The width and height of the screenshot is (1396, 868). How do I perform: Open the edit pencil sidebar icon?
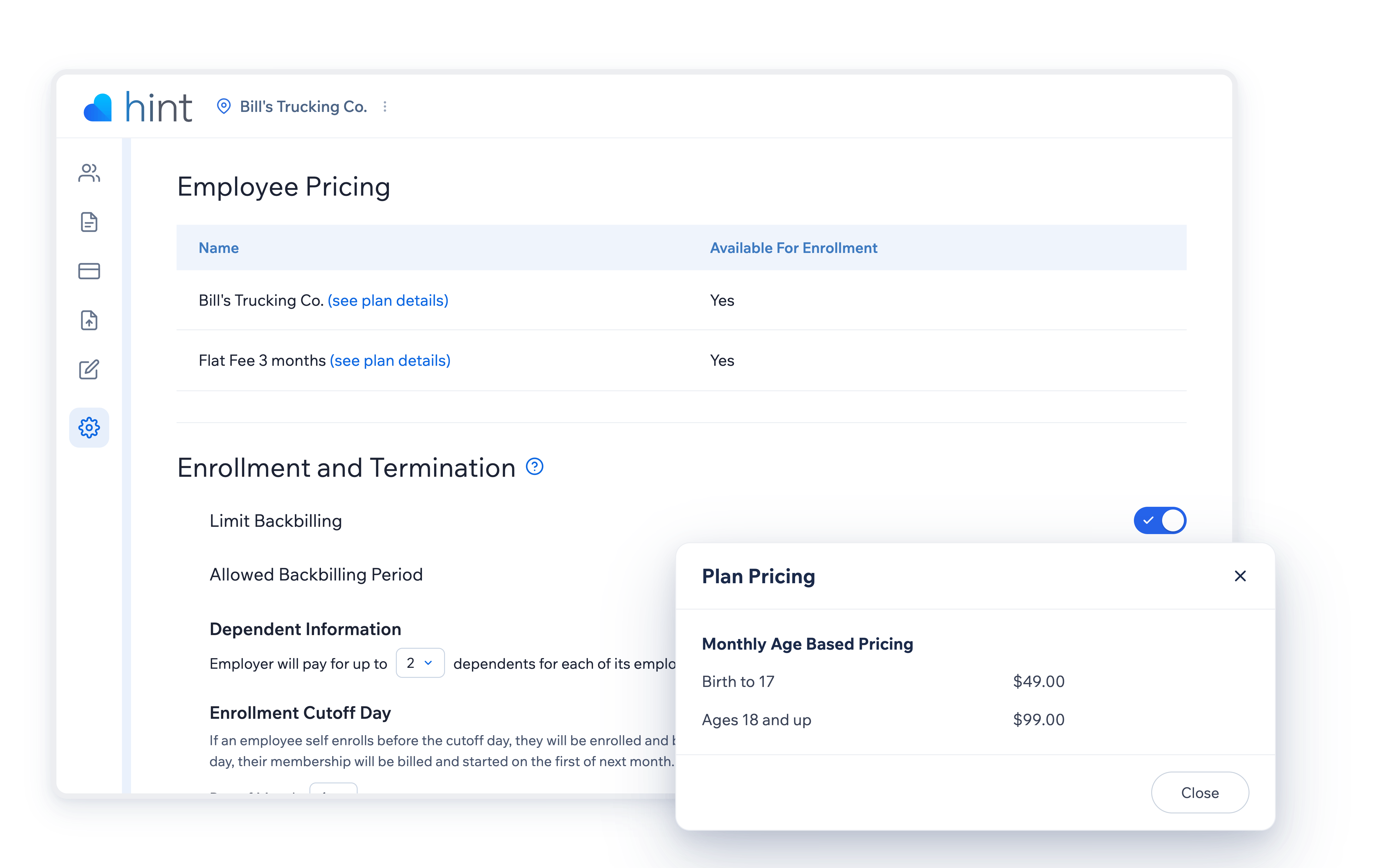click(x=89, y=369)
